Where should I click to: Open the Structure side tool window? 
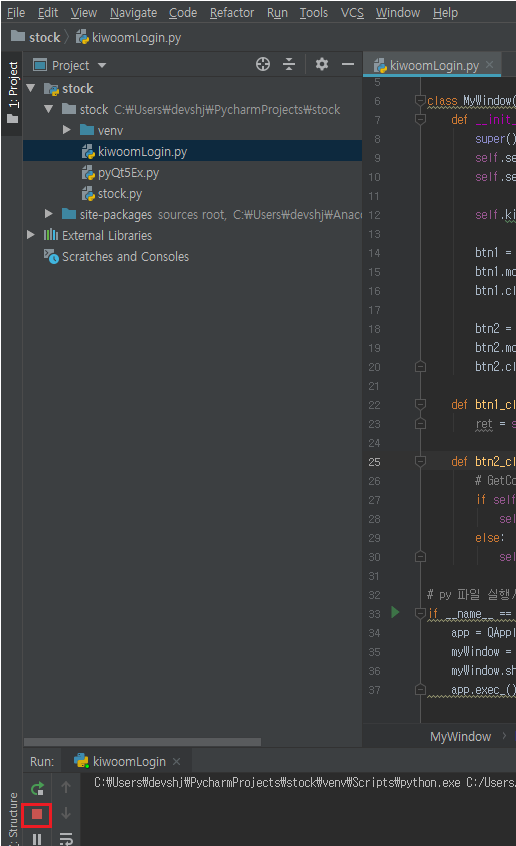(13, 818)
